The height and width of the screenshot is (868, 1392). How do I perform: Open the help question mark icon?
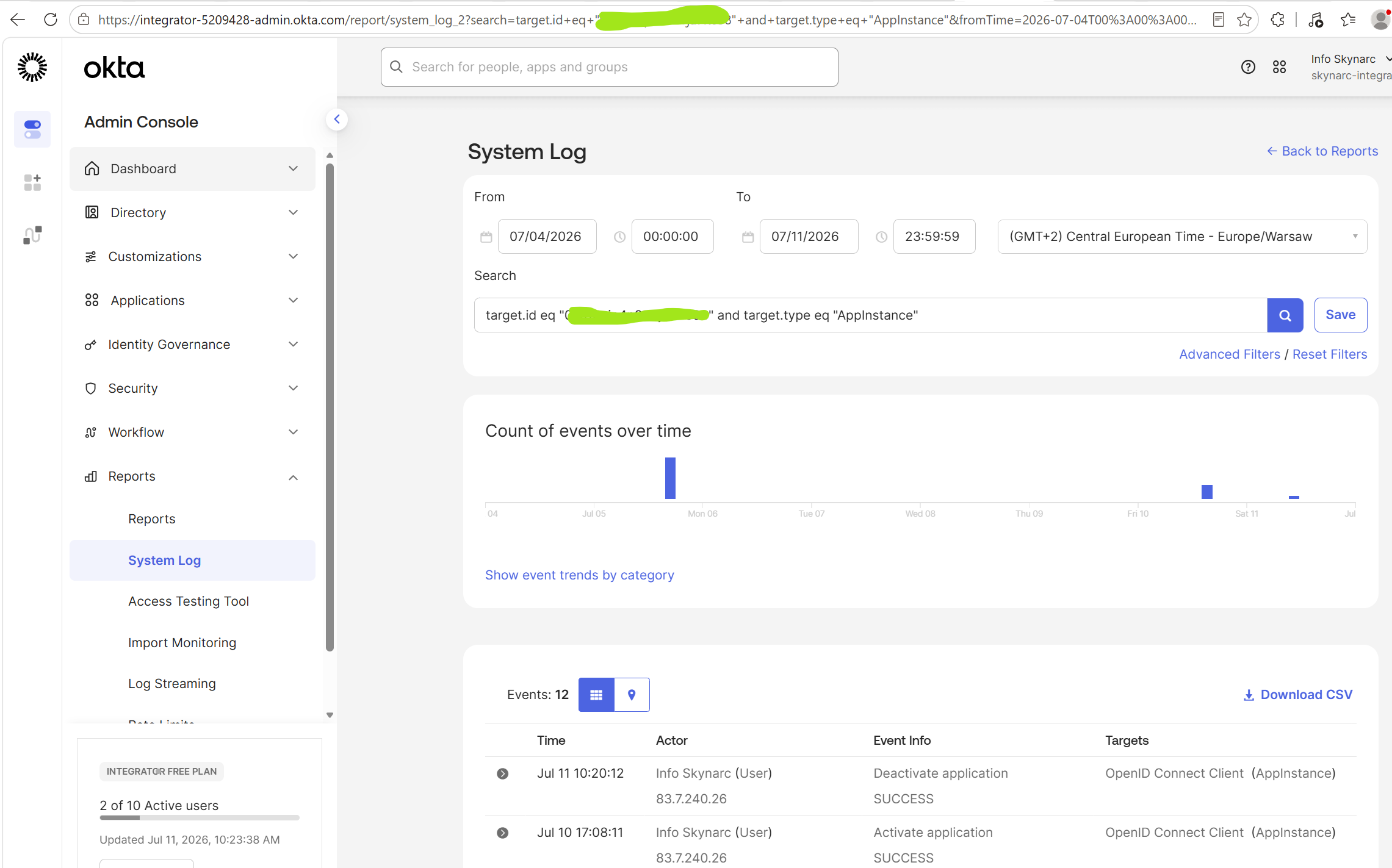tap(1248, 67)
